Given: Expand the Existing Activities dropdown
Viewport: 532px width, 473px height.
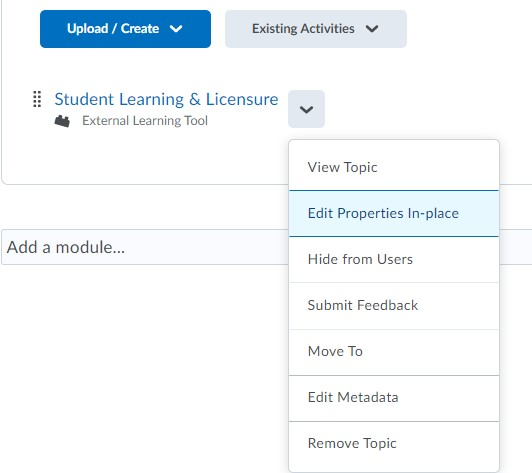Looking at the screenshot, I should tap(316, 29).
